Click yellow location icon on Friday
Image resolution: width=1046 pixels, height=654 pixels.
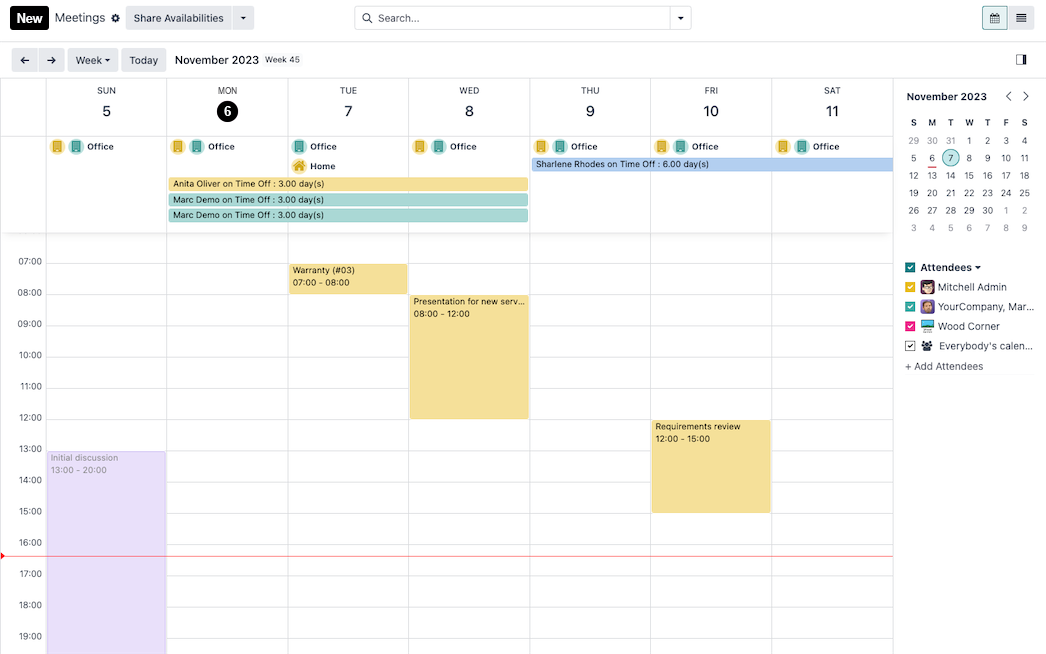click(662, 146)
